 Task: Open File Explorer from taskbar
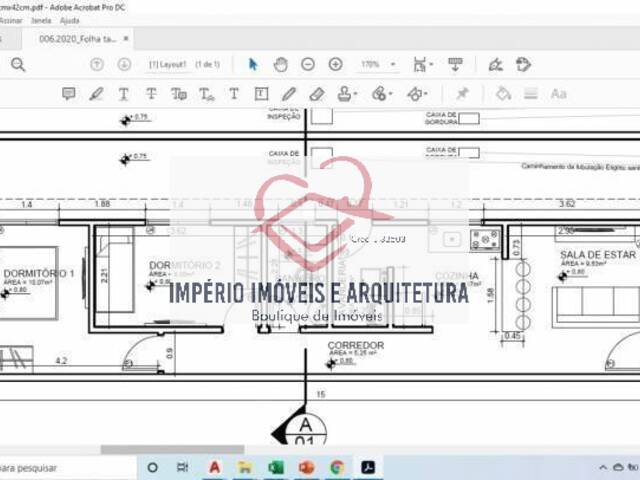point(244,468)
